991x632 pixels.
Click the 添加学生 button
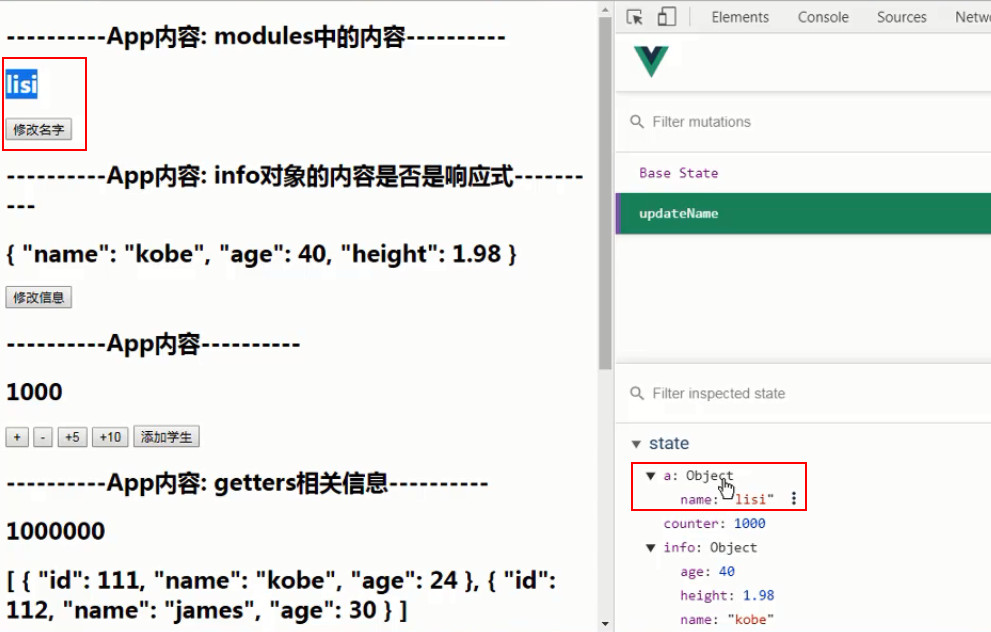166,437
